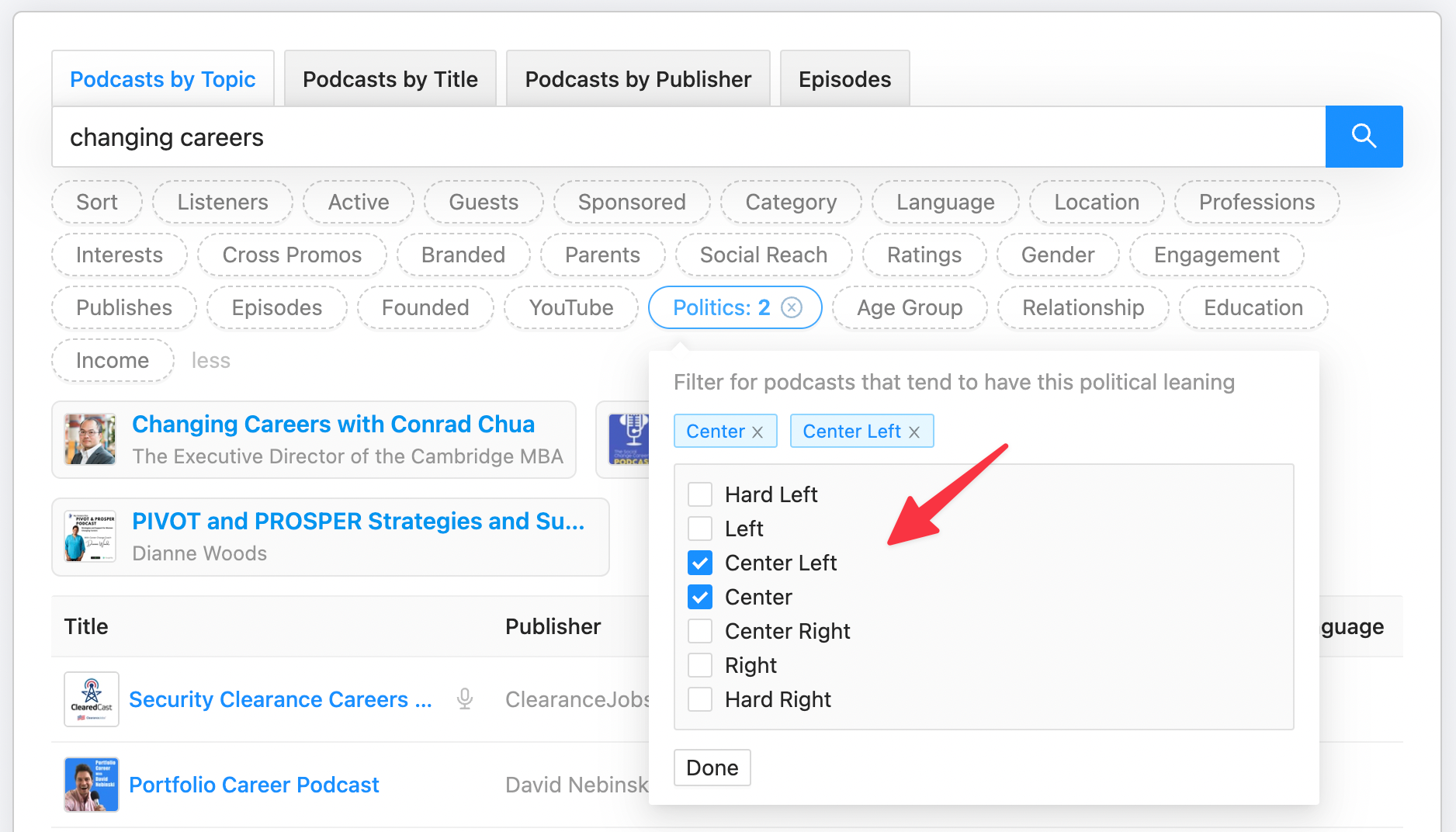Open the Ratings filter
1456x832 pixels.
(x=924, y=255)
